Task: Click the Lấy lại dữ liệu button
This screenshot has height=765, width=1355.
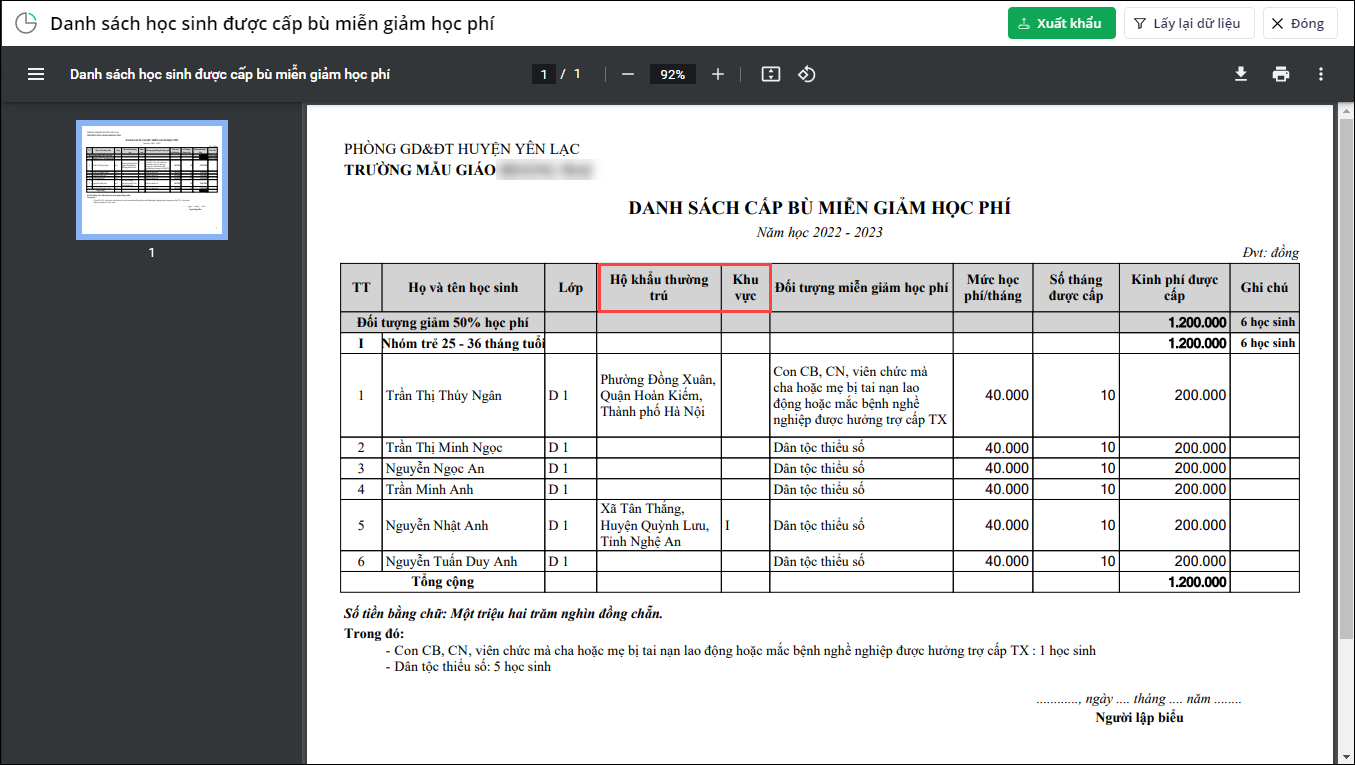Action: tap(1189, 23)
